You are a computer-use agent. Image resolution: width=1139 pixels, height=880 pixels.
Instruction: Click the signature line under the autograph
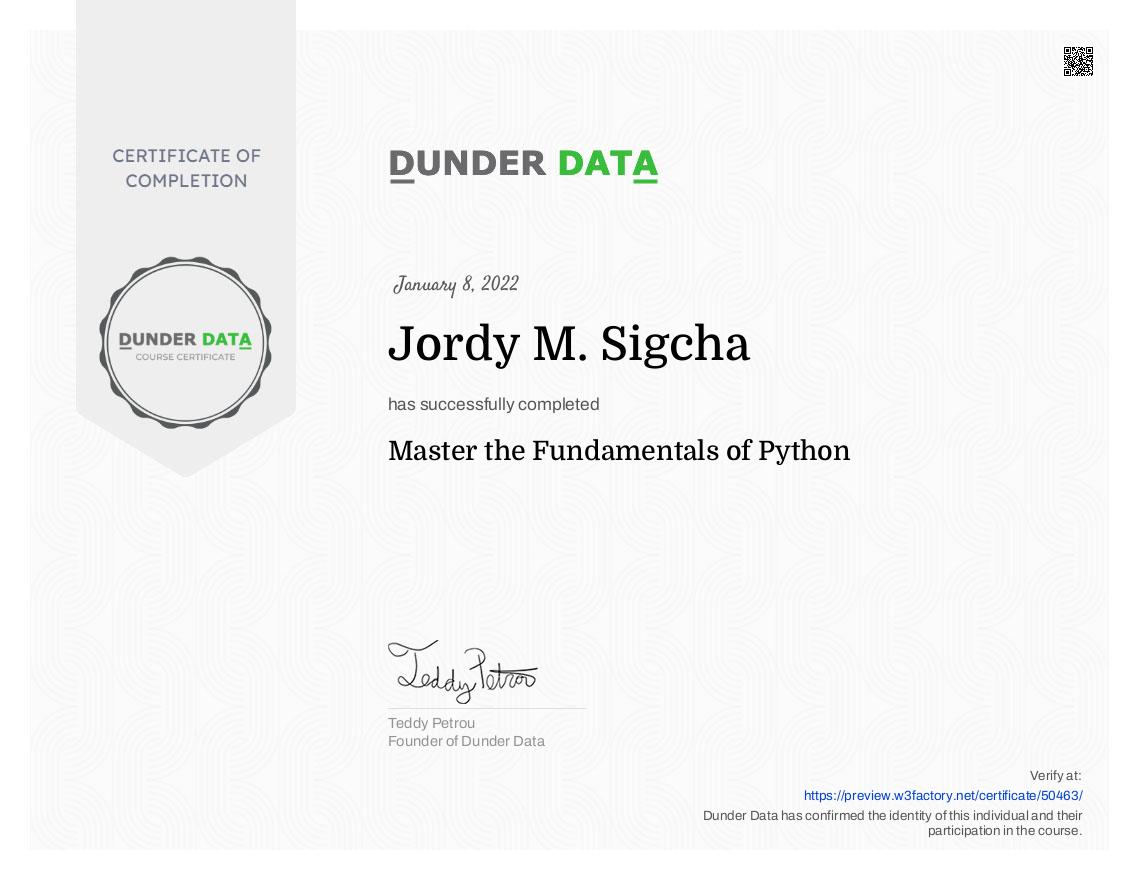[487, 708]
